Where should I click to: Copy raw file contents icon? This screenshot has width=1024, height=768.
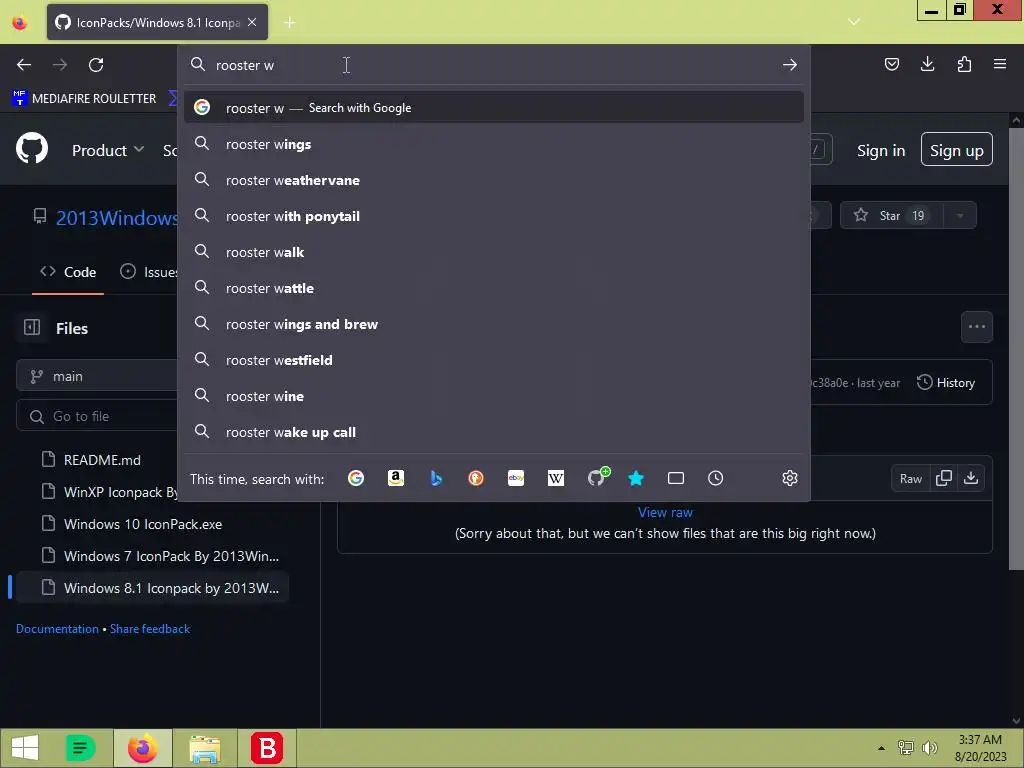[x=944, y=478]
